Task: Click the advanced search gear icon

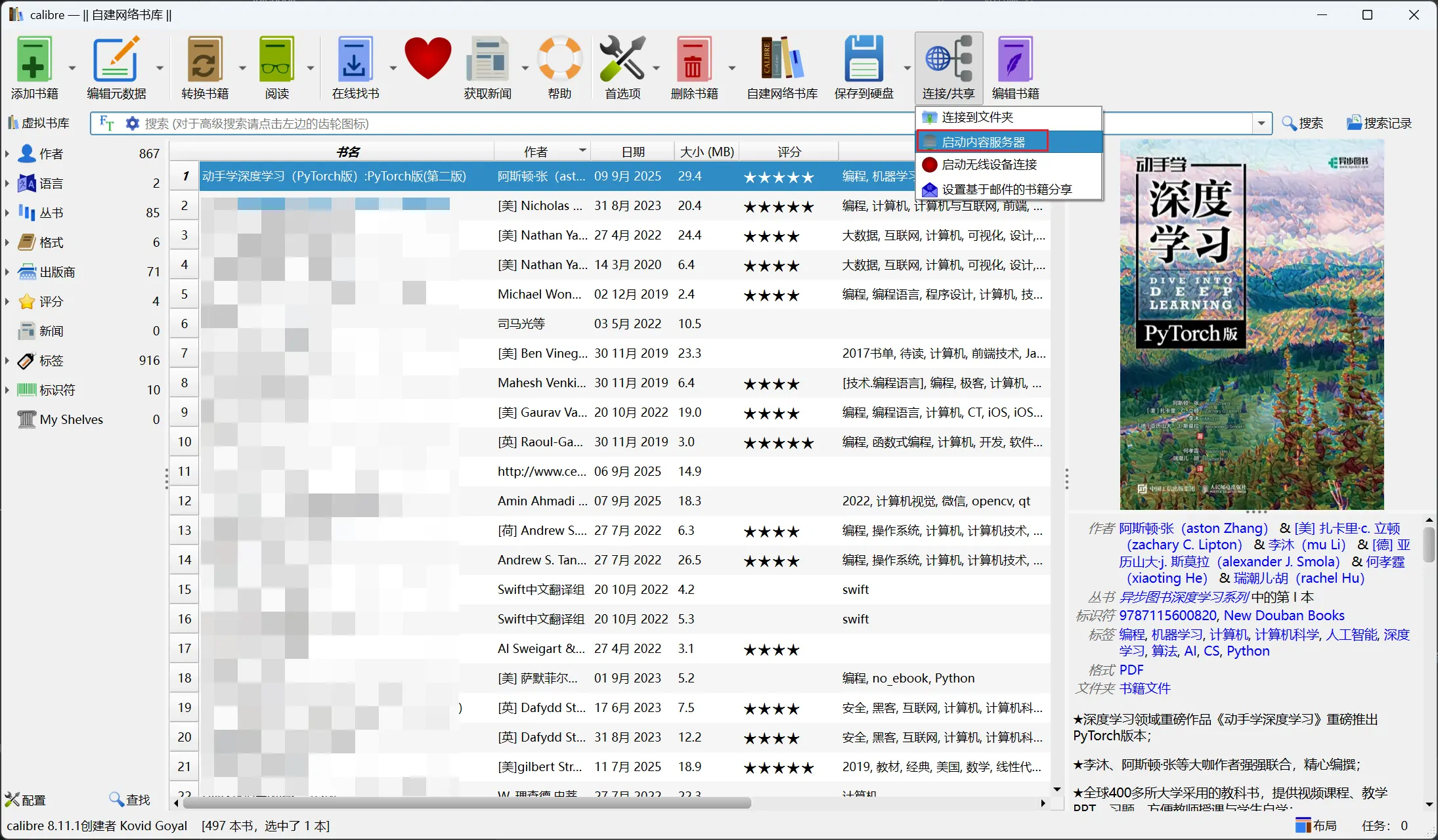Action: 132,123
